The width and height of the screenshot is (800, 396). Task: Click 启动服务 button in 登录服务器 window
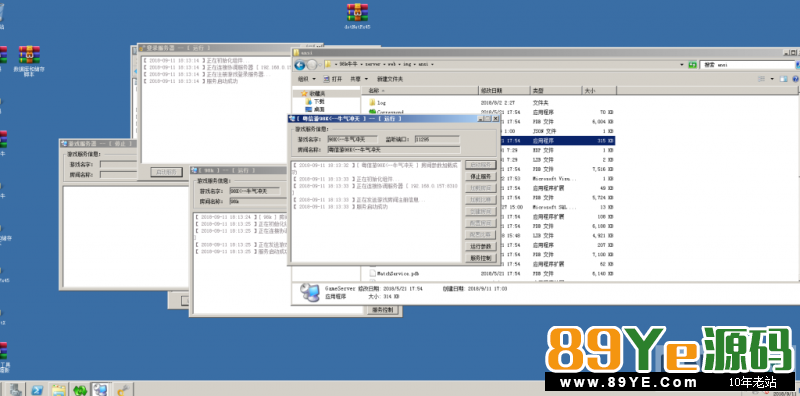[x=166, y=172]
